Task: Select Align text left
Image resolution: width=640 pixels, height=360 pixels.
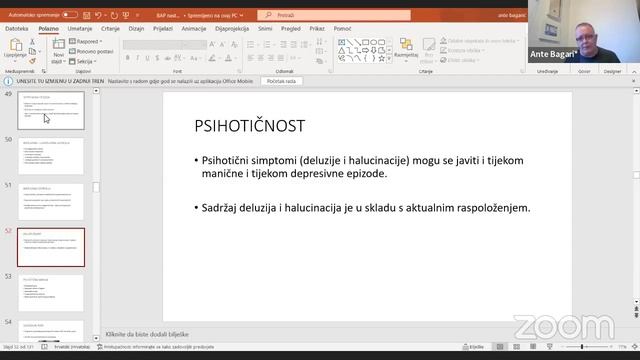Action: tap(250, 58)
